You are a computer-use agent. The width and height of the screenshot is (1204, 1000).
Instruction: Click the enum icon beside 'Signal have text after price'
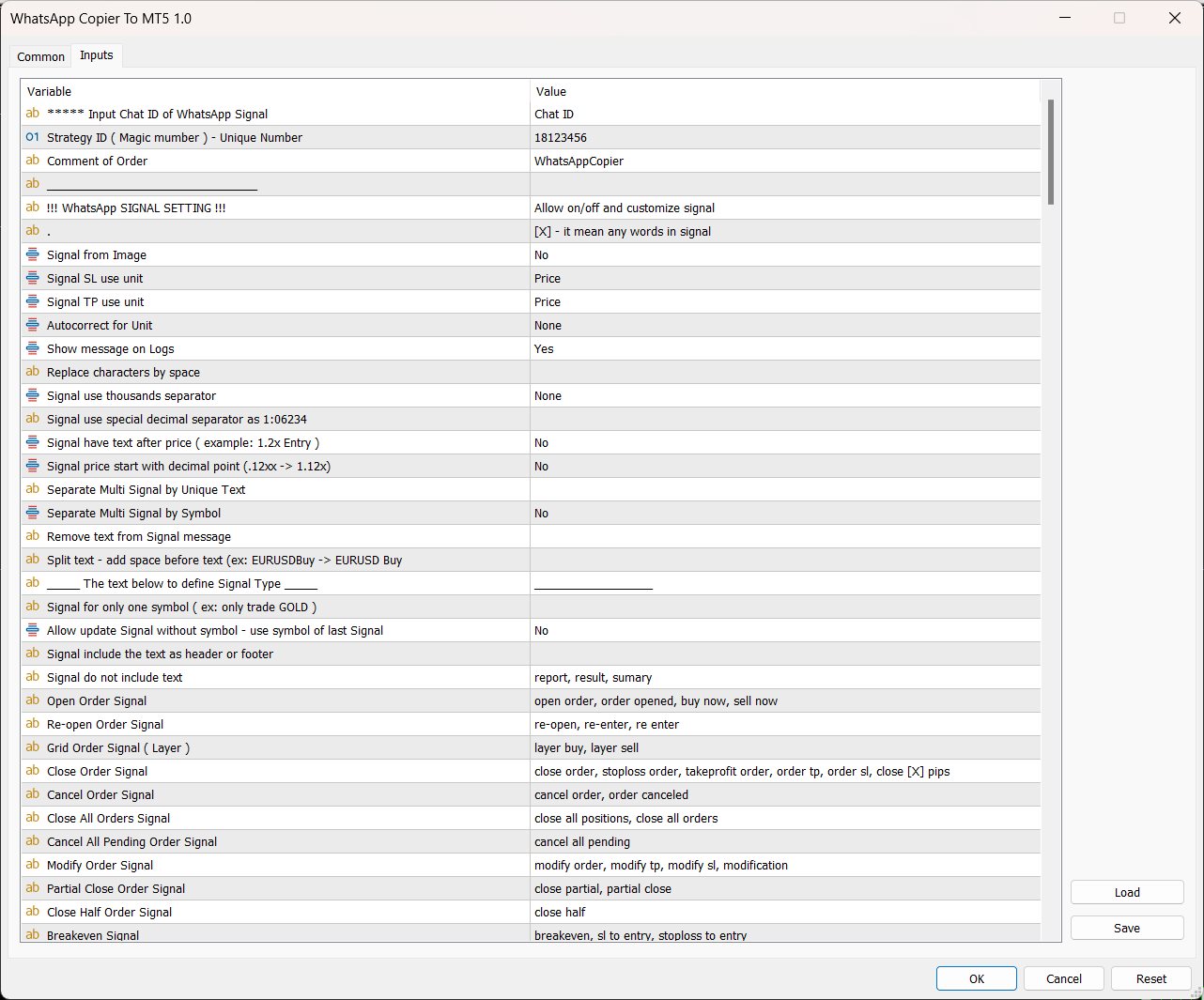[x=33, y=442]
